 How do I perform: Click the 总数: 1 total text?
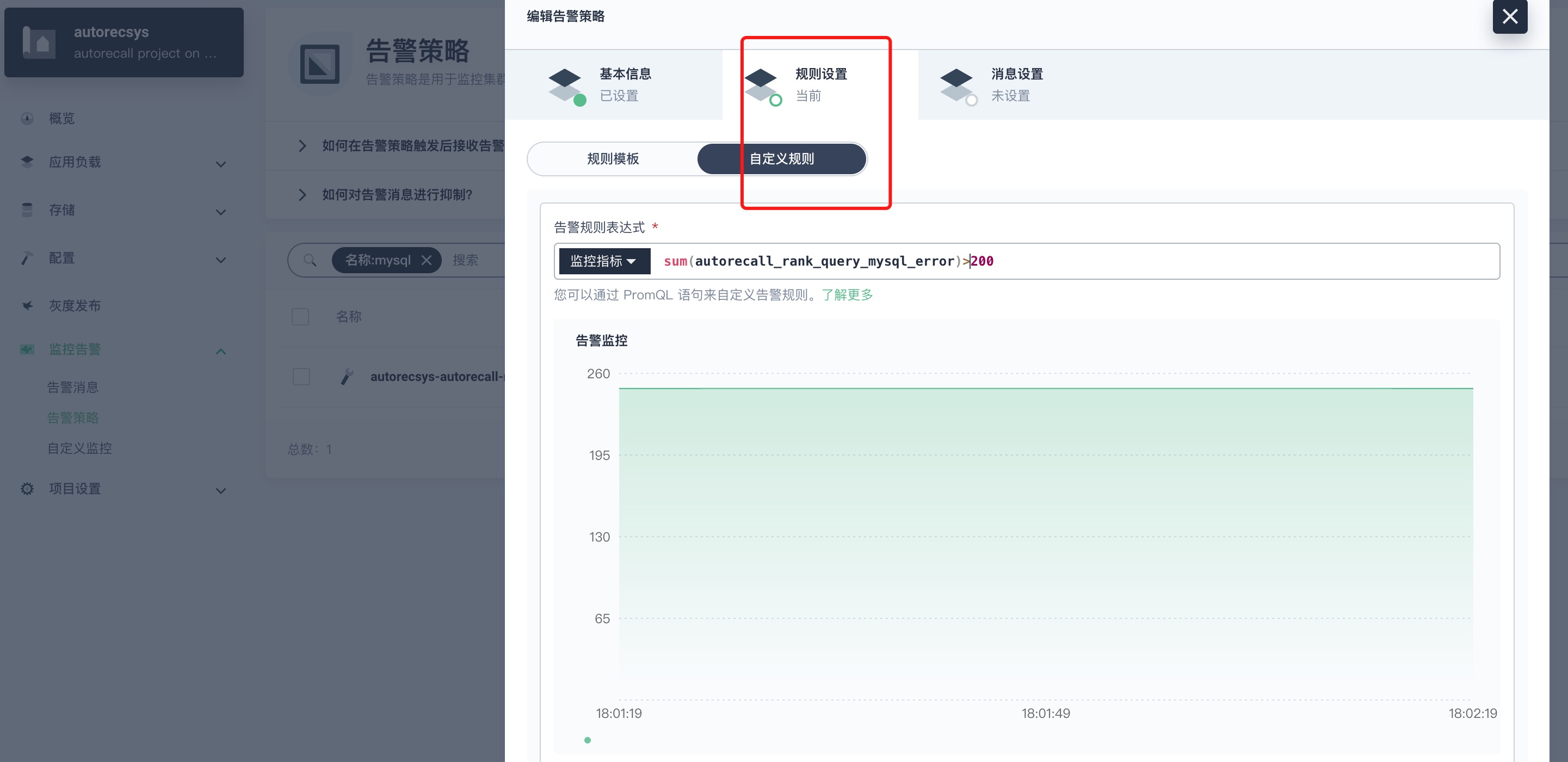point(310,450)
